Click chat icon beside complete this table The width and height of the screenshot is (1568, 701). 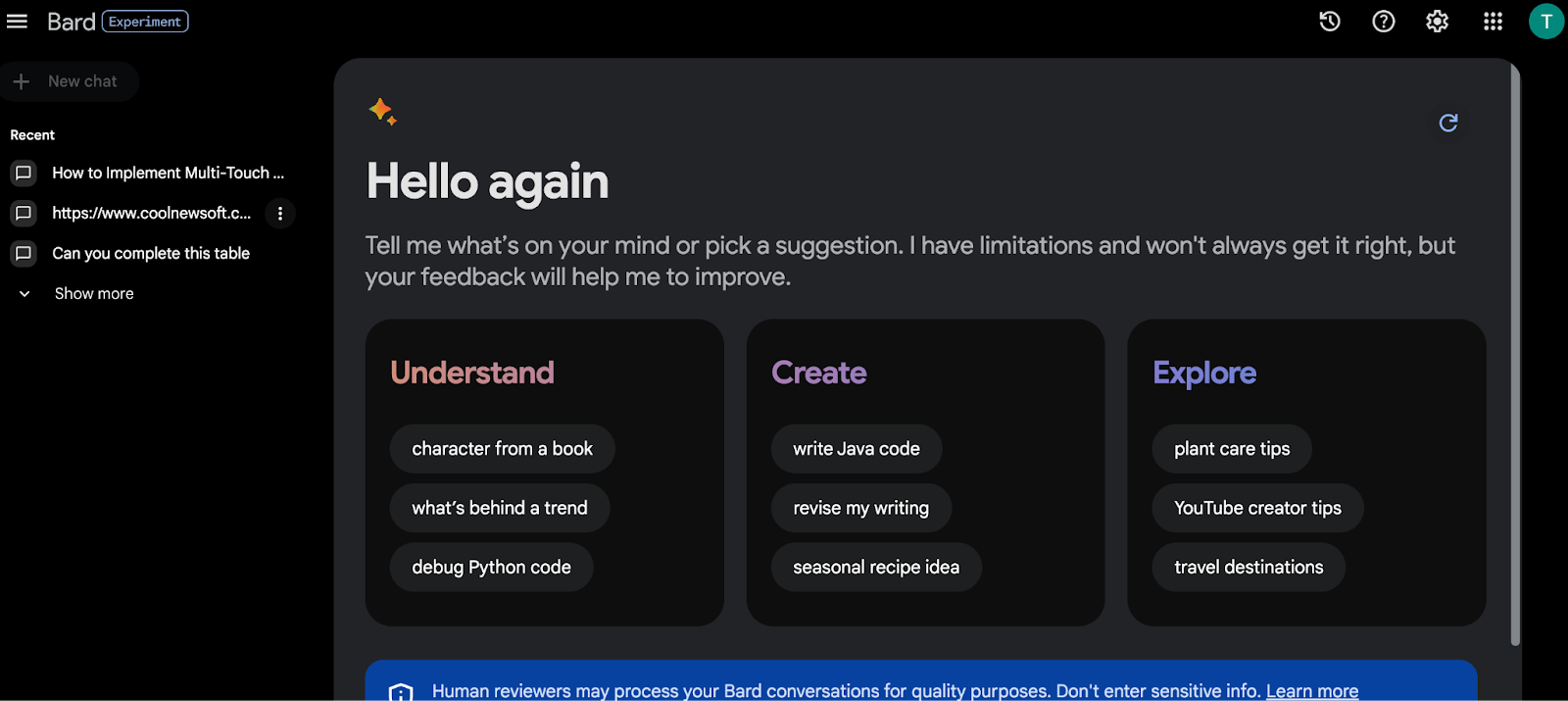(24, 253)
